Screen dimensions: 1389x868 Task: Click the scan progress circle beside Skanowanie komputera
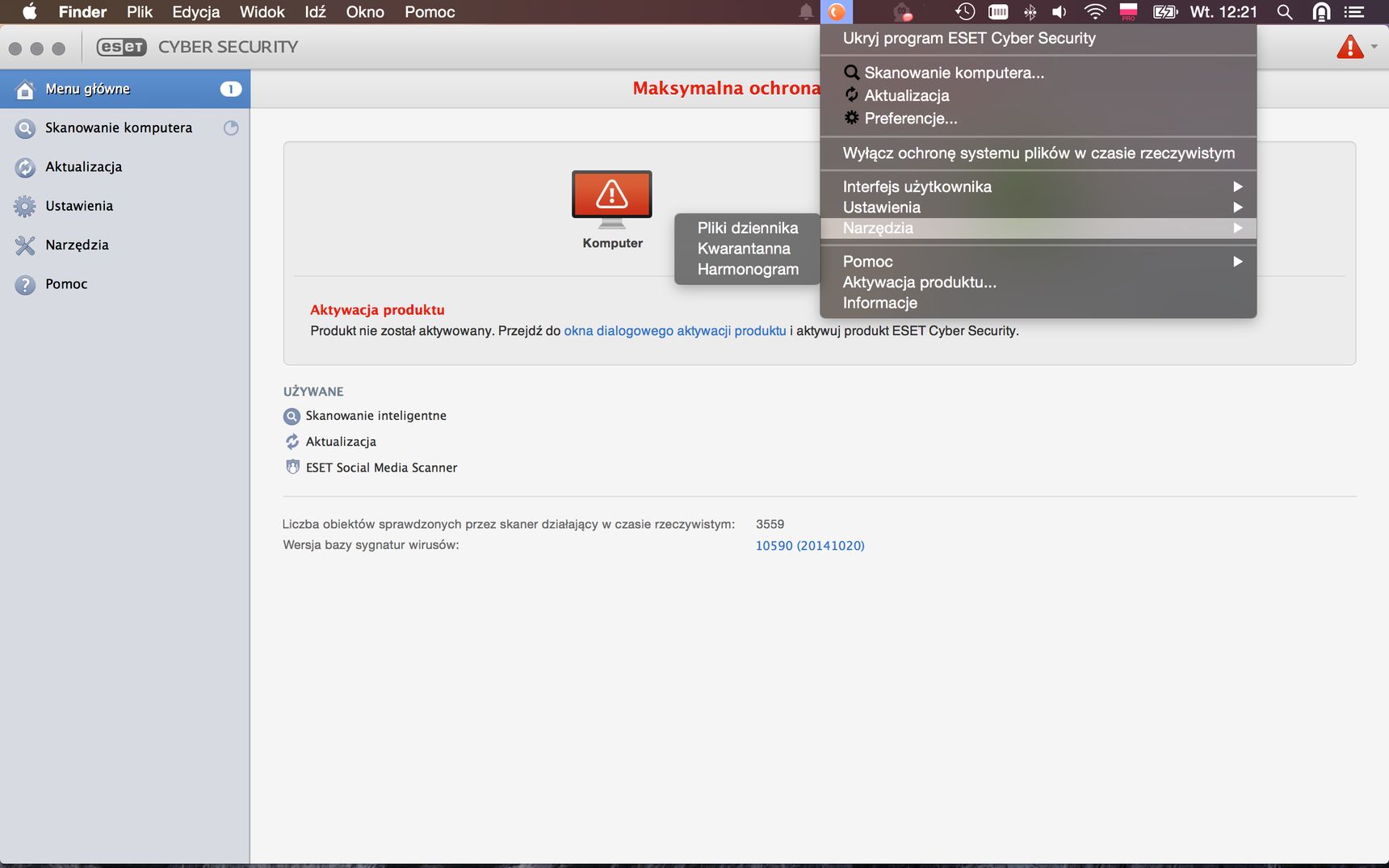coord(231,128)
